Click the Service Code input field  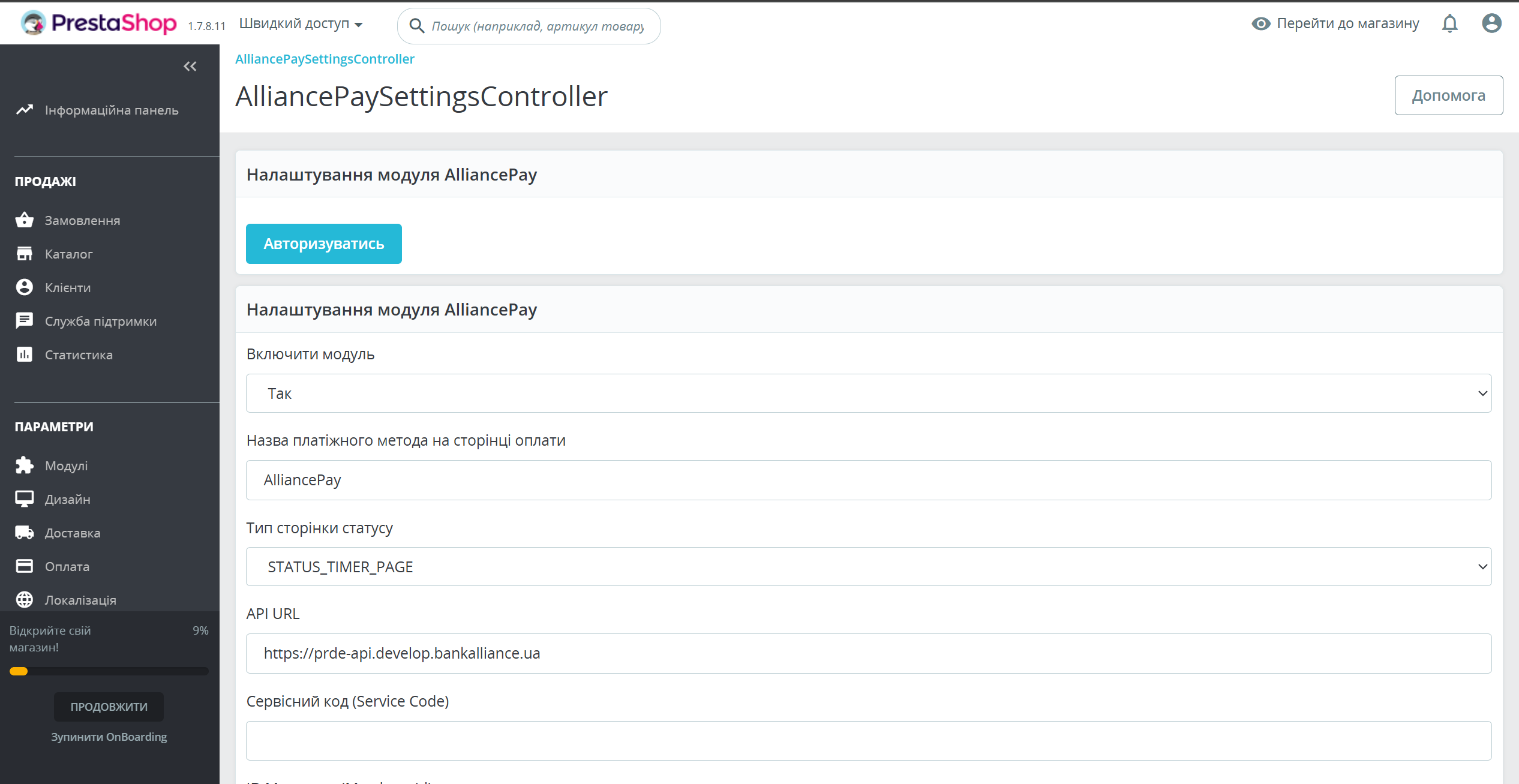(x=868, y=741)
